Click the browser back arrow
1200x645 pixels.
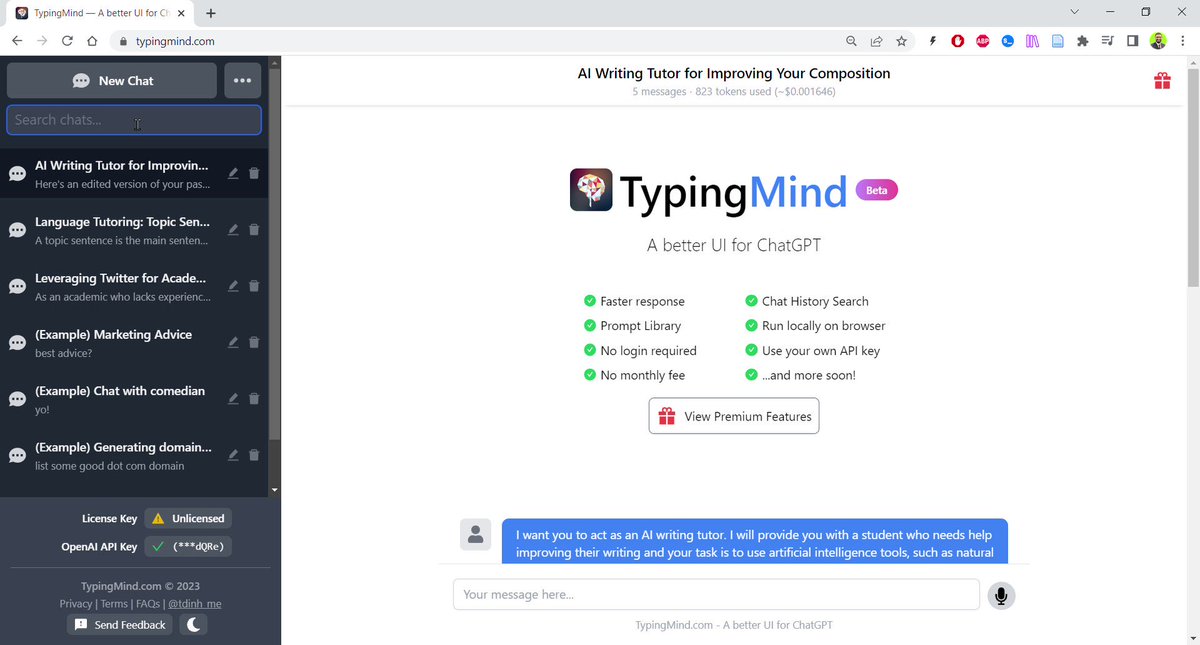pyautogui.click(x=17, y=41)
